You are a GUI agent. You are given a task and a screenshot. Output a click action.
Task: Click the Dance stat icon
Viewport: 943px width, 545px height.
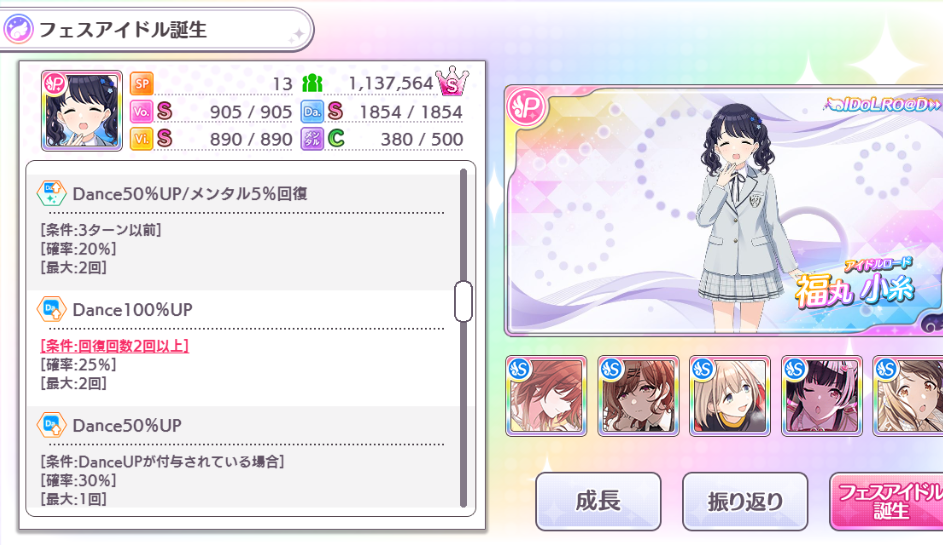point(312,111)
